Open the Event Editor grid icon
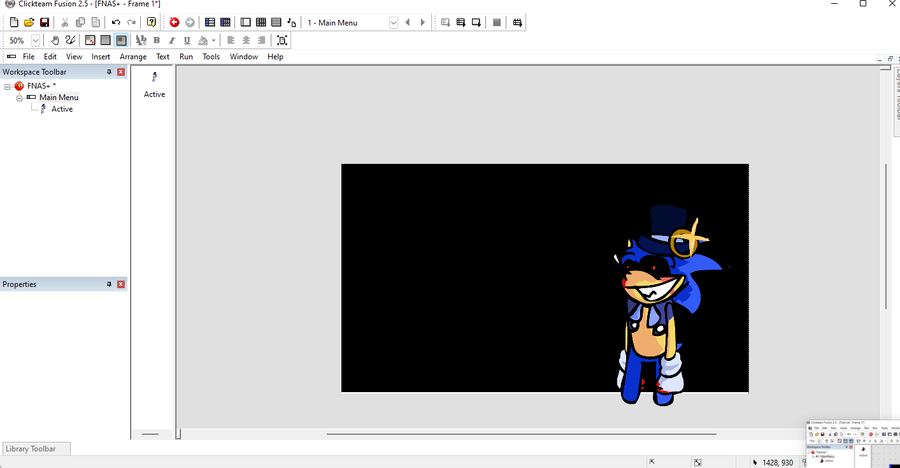The width and height of the screenshot is (900, 468). click(x=261, y=22)
